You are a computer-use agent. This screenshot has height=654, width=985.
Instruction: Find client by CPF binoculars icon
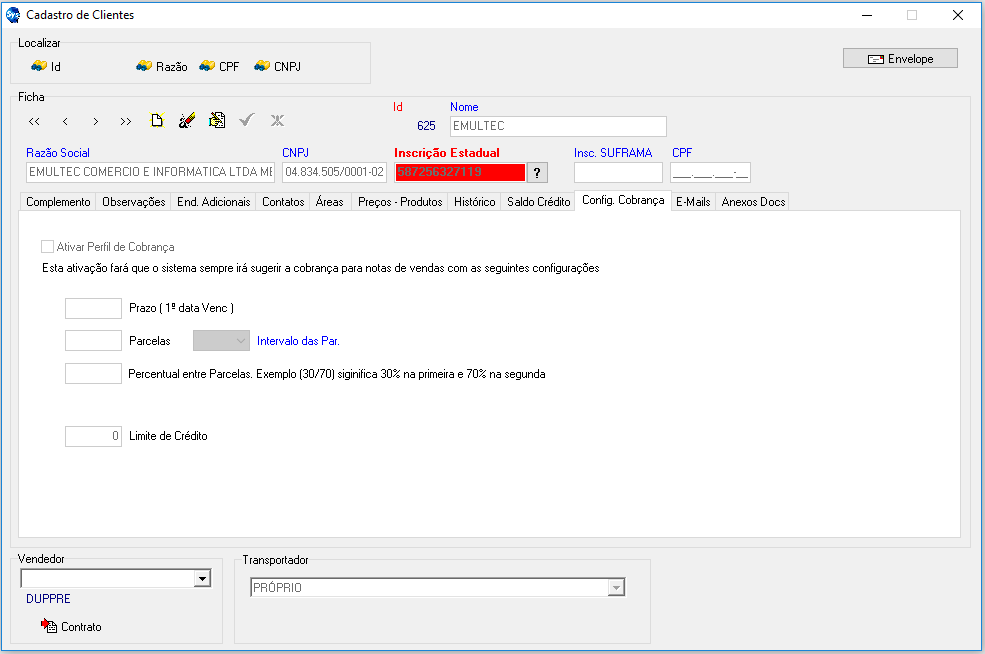(207, 66)
